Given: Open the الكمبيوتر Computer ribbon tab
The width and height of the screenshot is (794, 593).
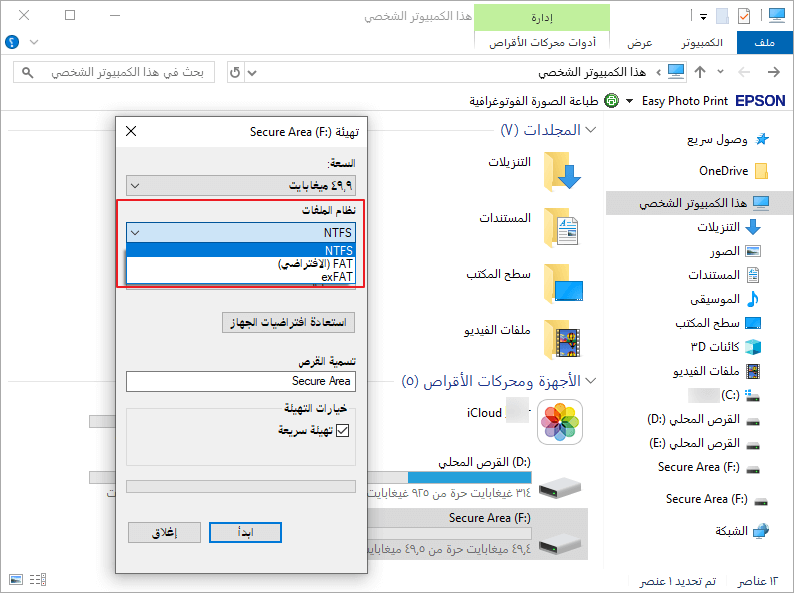Looking at the screenshot, I should click(x=702, y=43).
